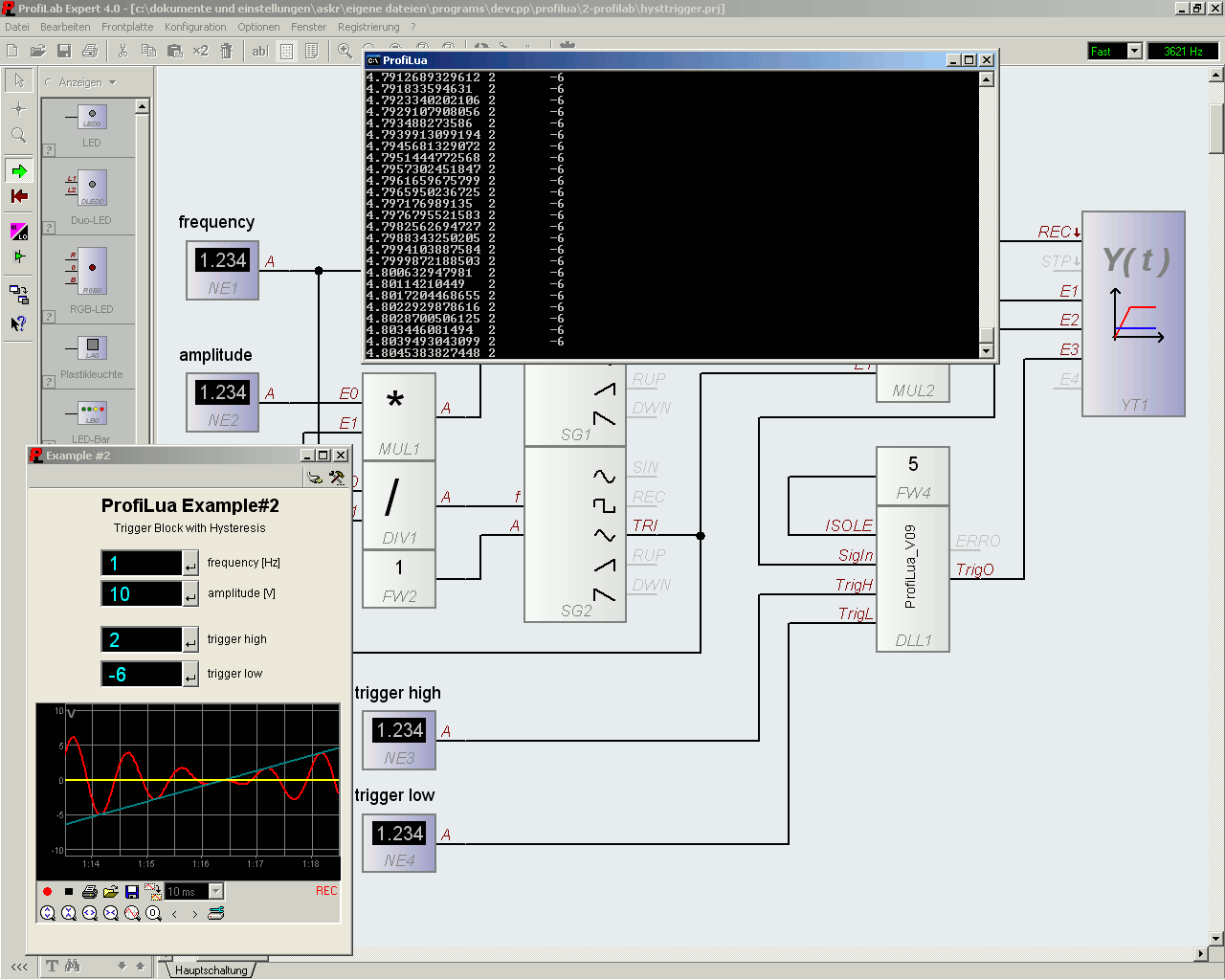Click the Paste clipboard icon
The width and height of the screenshot is (1225, 980).
(174, 51)
